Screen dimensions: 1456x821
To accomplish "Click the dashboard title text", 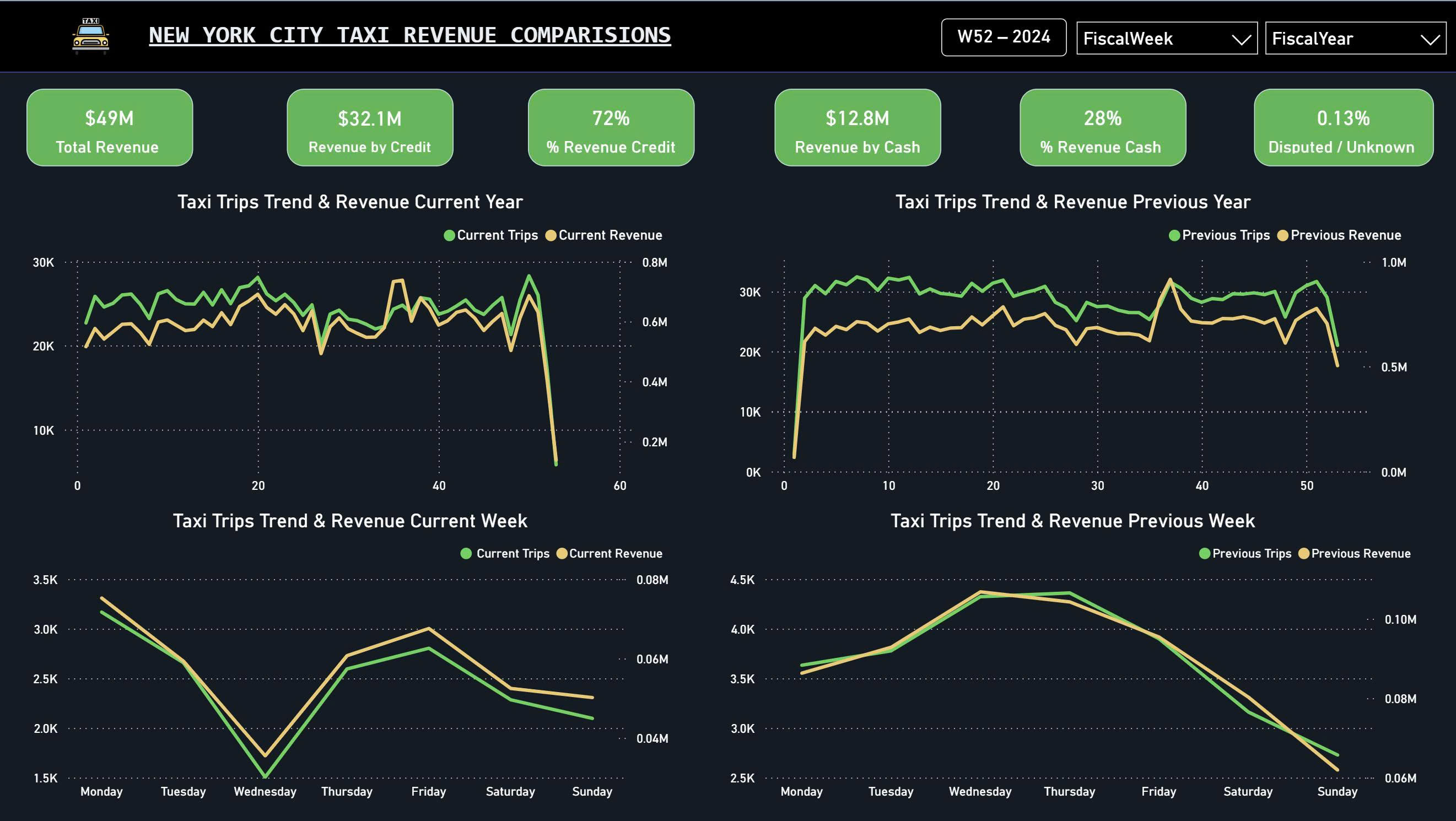I will pos(409,35).
